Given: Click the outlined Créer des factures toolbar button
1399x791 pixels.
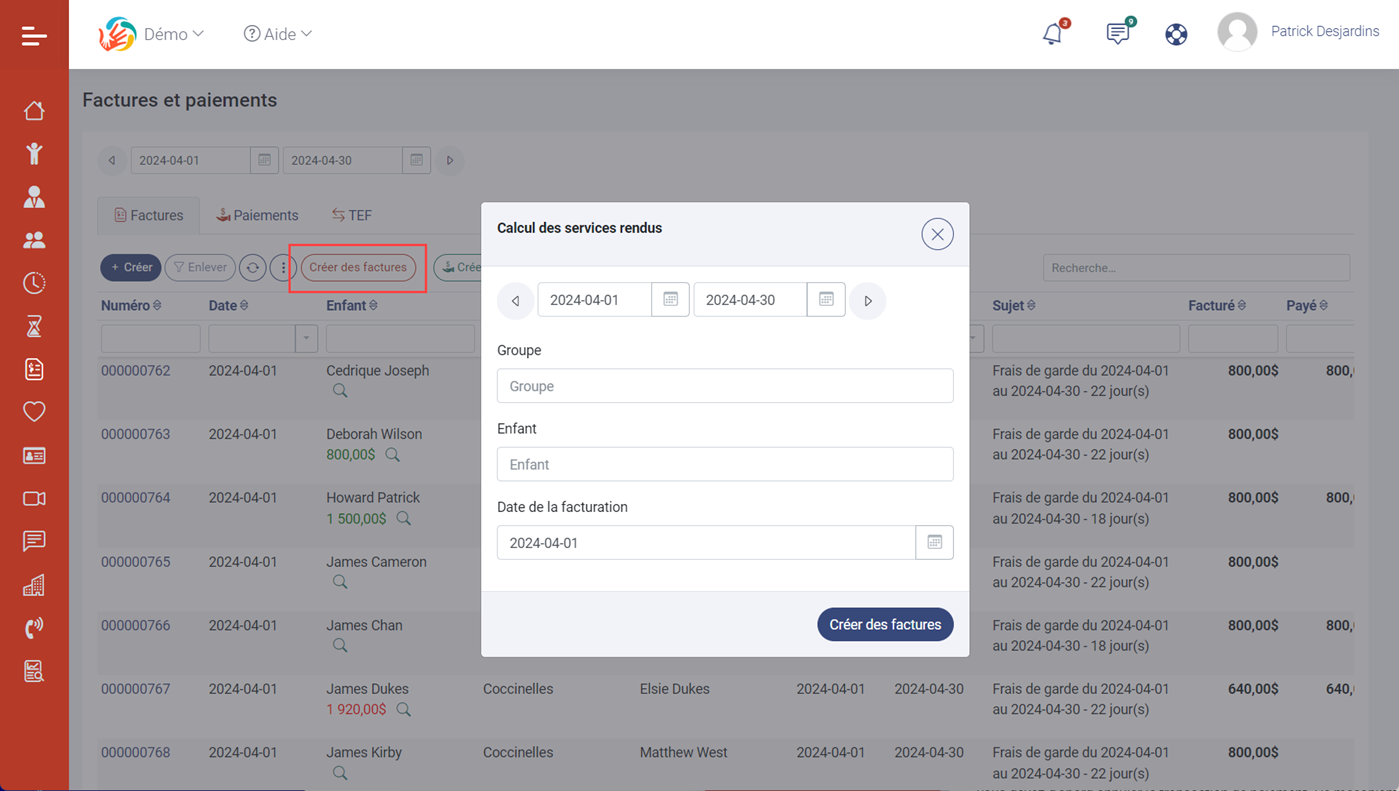Looking at the screenshot, I should coord(358,267).
